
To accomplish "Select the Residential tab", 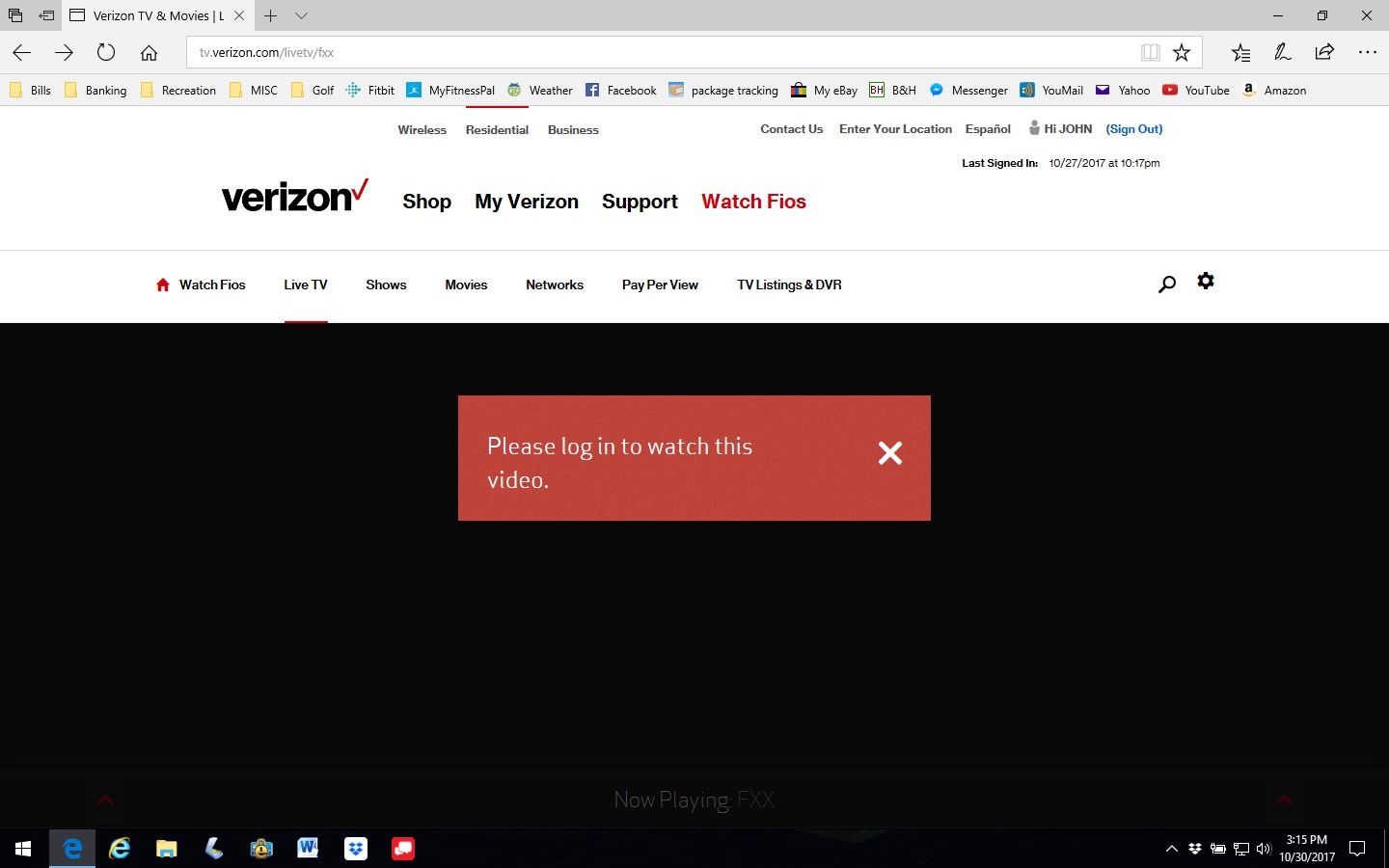I will [497, 129].
